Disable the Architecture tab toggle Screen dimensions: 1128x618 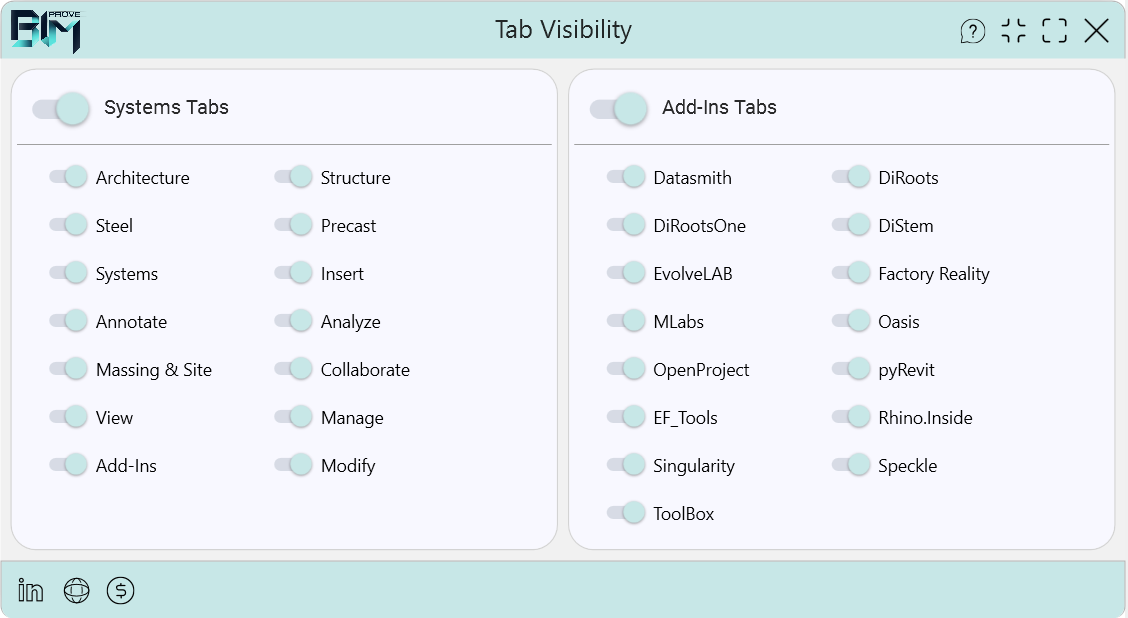tap(69, 177)
